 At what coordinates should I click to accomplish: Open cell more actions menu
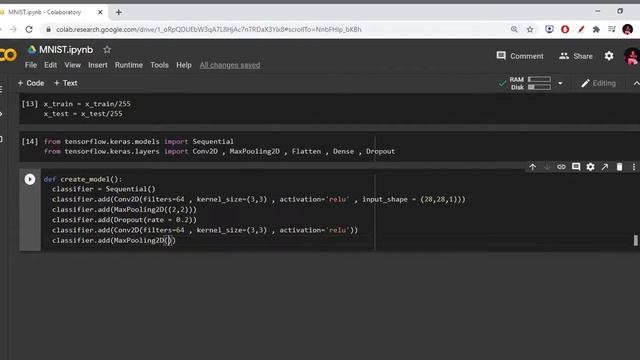tap(634, 167)
